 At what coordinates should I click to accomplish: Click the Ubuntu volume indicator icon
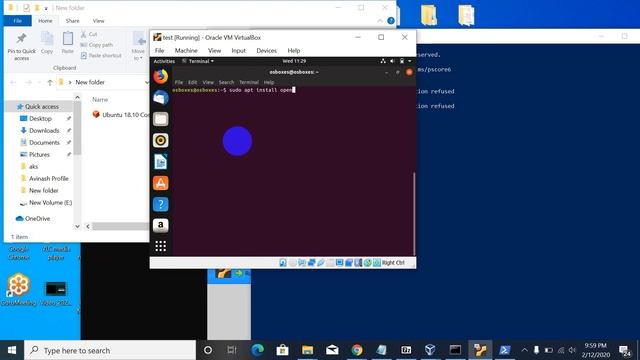click(x=392, y=61)
